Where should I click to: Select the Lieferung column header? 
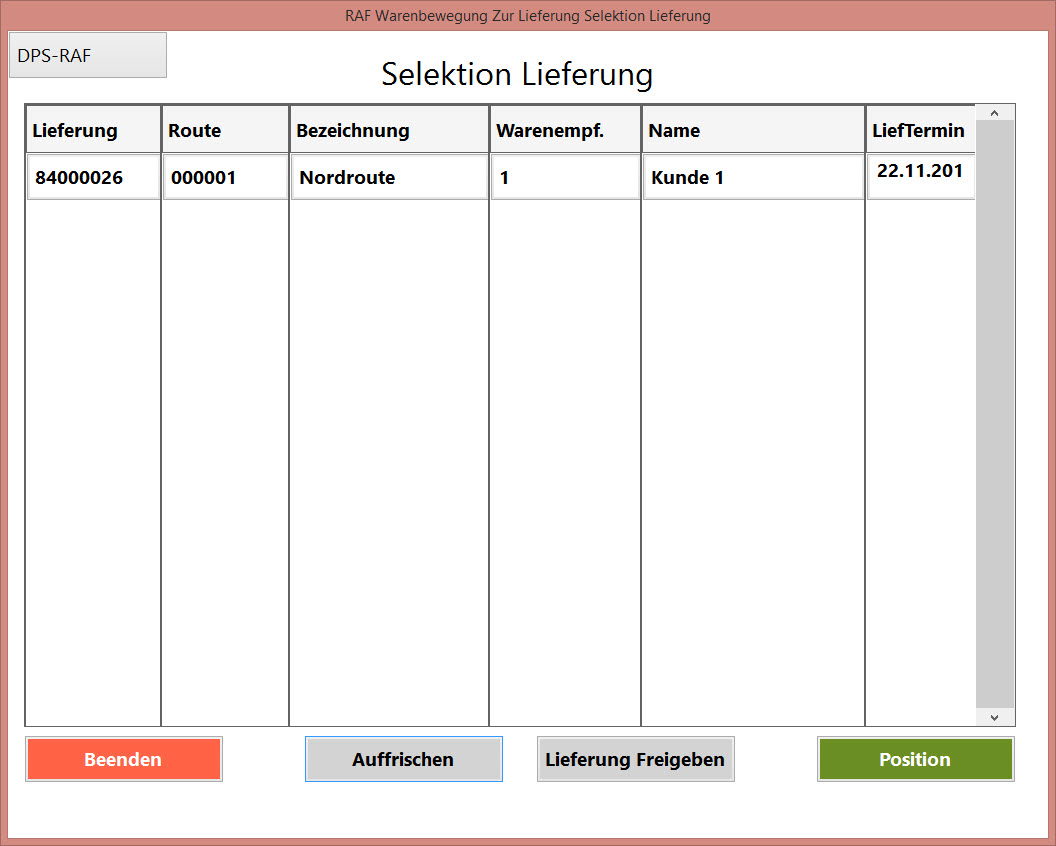pyautogui.click(x=93, y=131)
